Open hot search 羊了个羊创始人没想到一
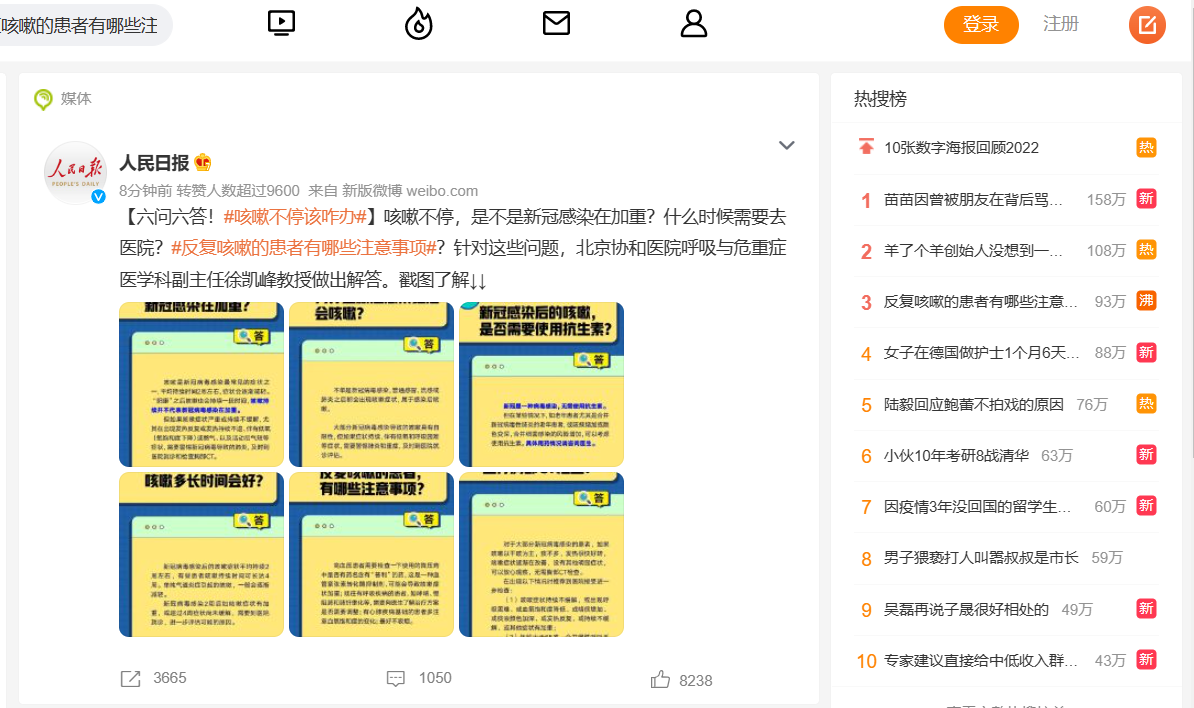Viewport: 1194px width, 708px height. pyautogui.click(x=972, y=250)
